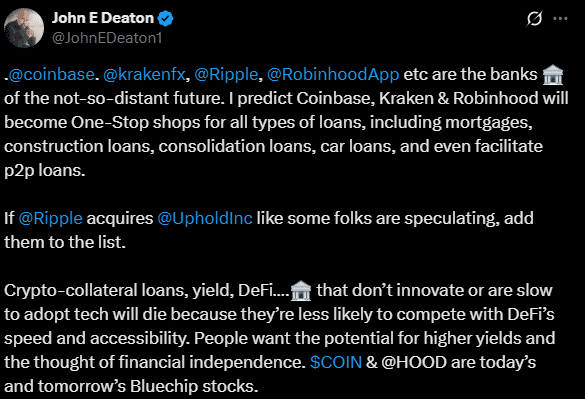Click the text "them to the list."
This screenshot has width=585, height=399.
65,242
